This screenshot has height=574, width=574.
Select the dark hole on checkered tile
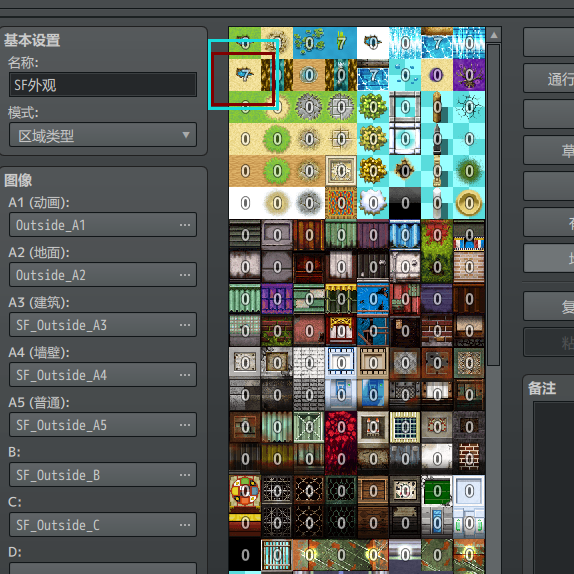tap(405, 171)
